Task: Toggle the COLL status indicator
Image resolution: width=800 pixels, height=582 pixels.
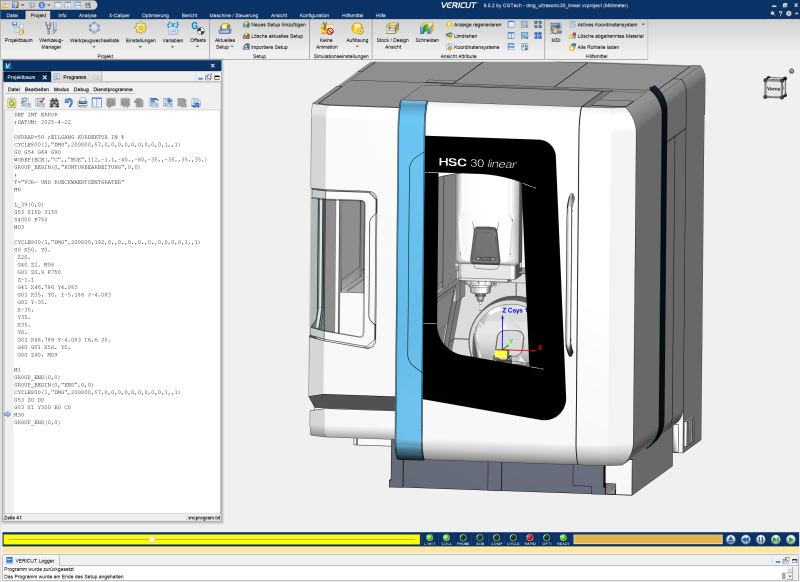Action: pos(446,539)
